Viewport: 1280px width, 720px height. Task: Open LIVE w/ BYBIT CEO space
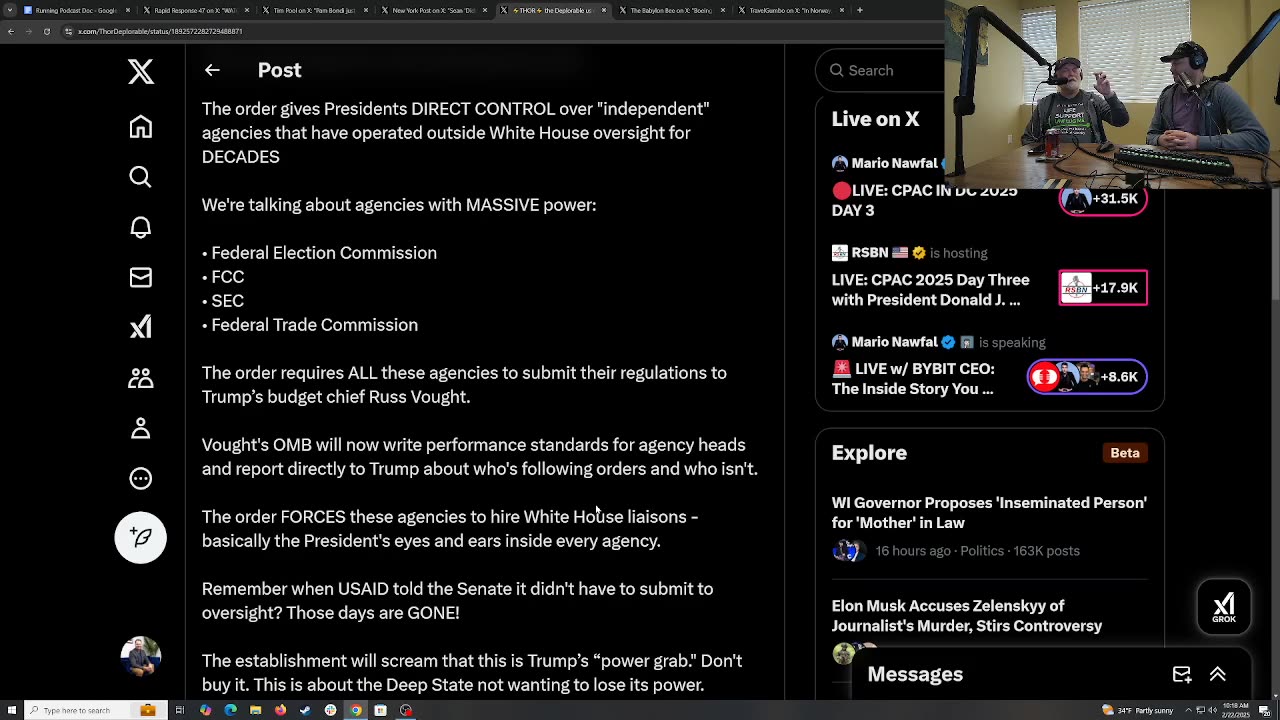pos(913,379)
